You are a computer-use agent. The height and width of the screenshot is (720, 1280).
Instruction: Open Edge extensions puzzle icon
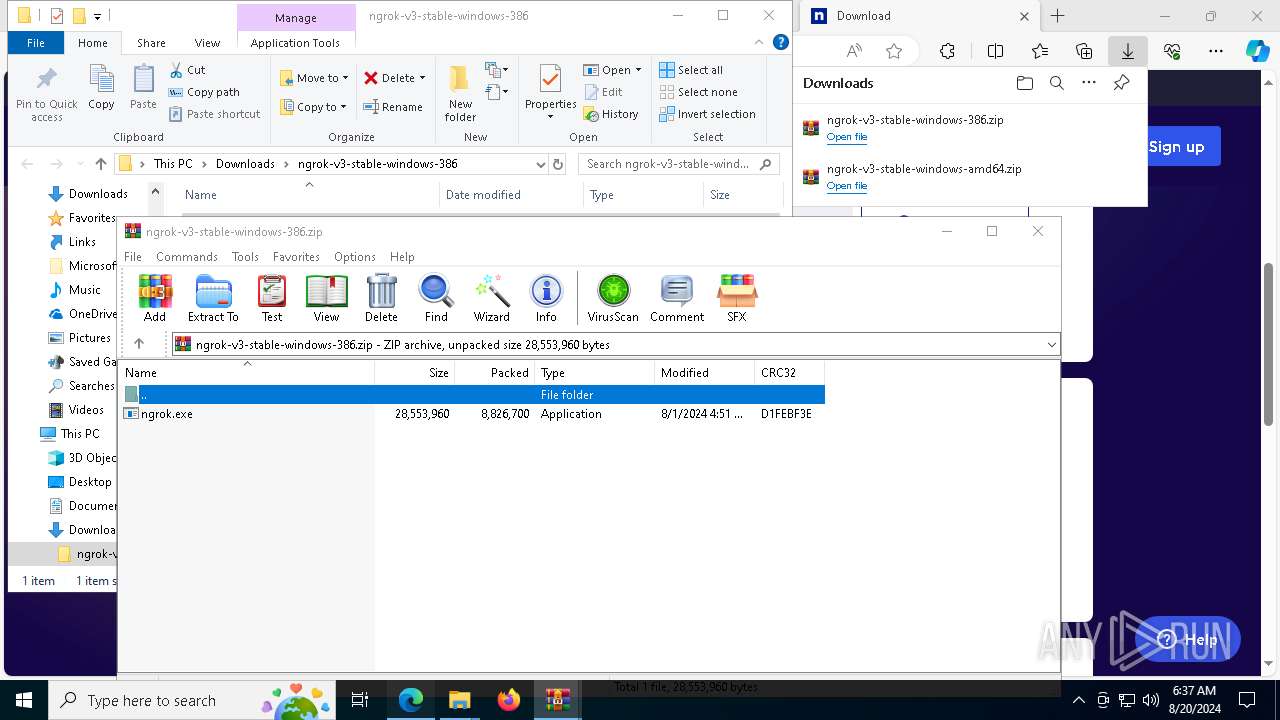[x=947, y=51]
